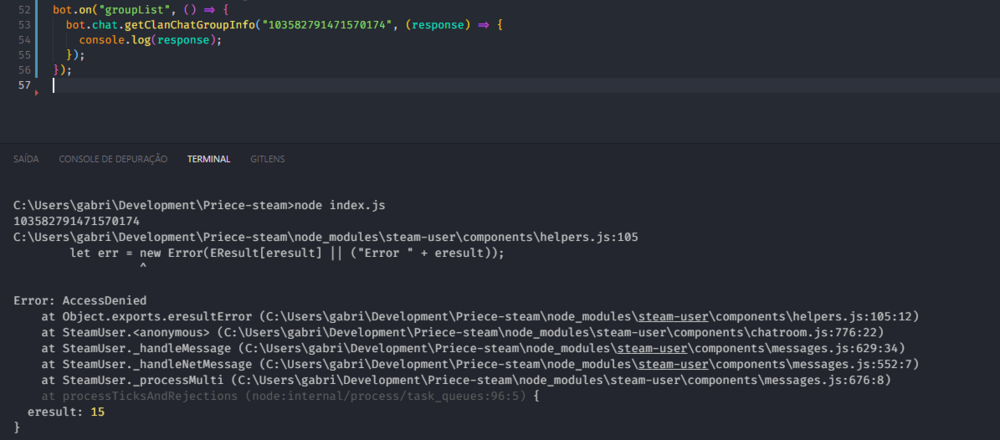
Task: Click line number 54 in the gutter
Action: (25, 39)
